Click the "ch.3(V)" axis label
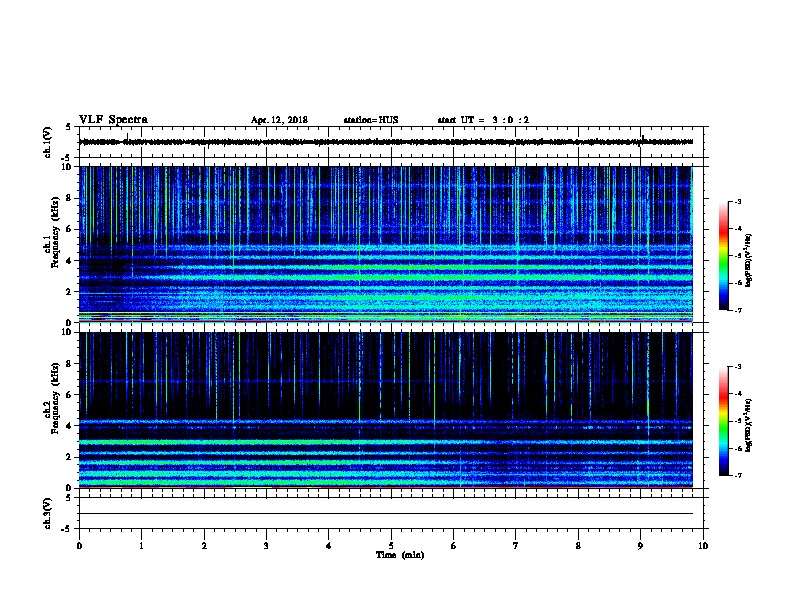792x612 pixels. [48, 513]
